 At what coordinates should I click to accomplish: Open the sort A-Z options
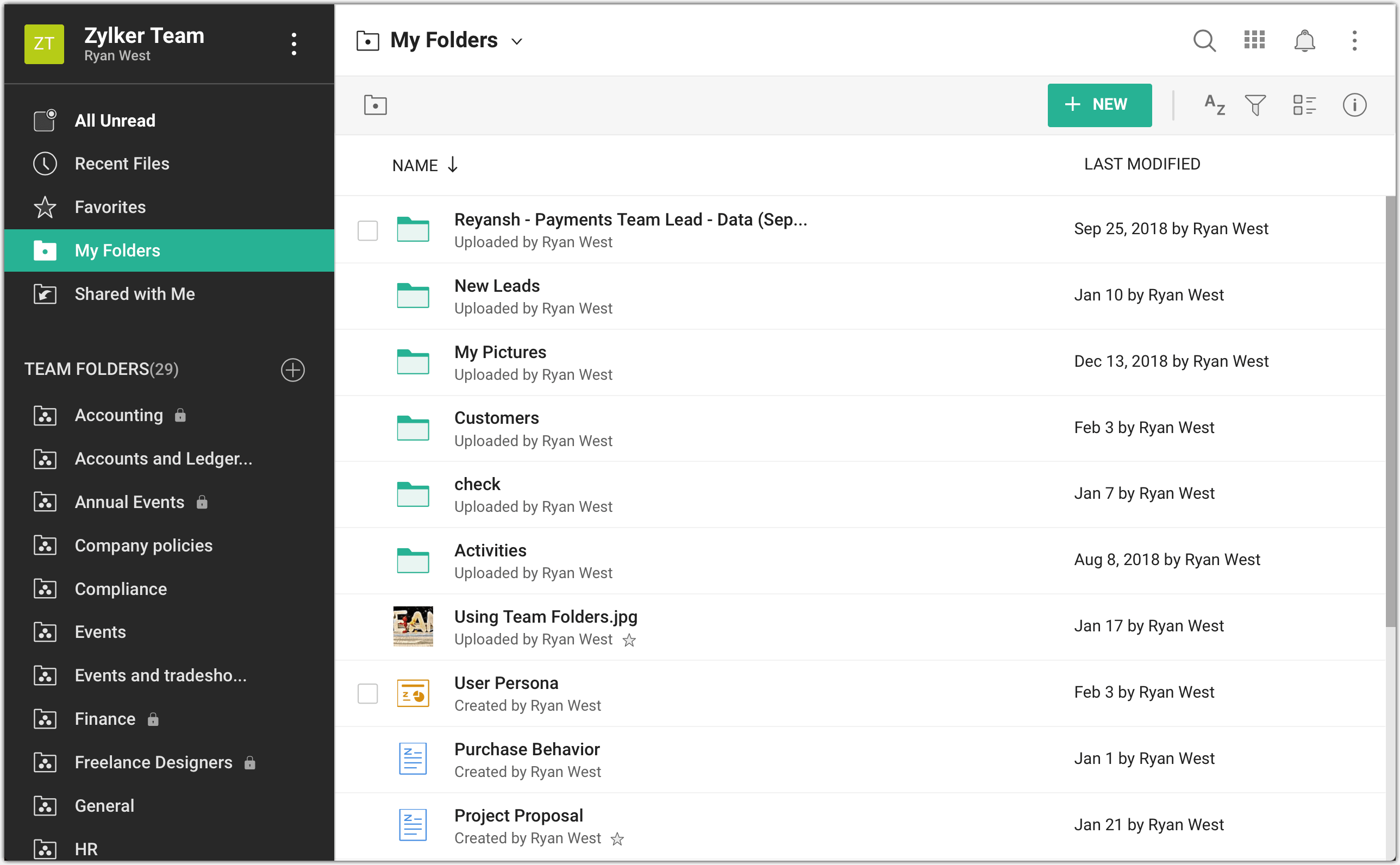(x=1214, y=105)
